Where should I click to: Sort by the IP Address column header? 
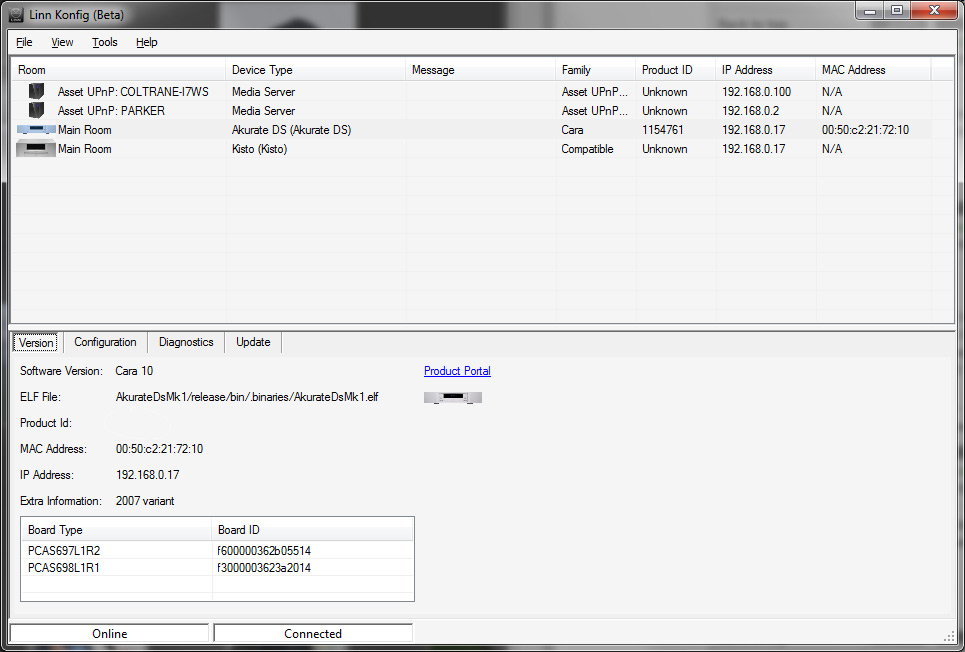pos(766,70)
